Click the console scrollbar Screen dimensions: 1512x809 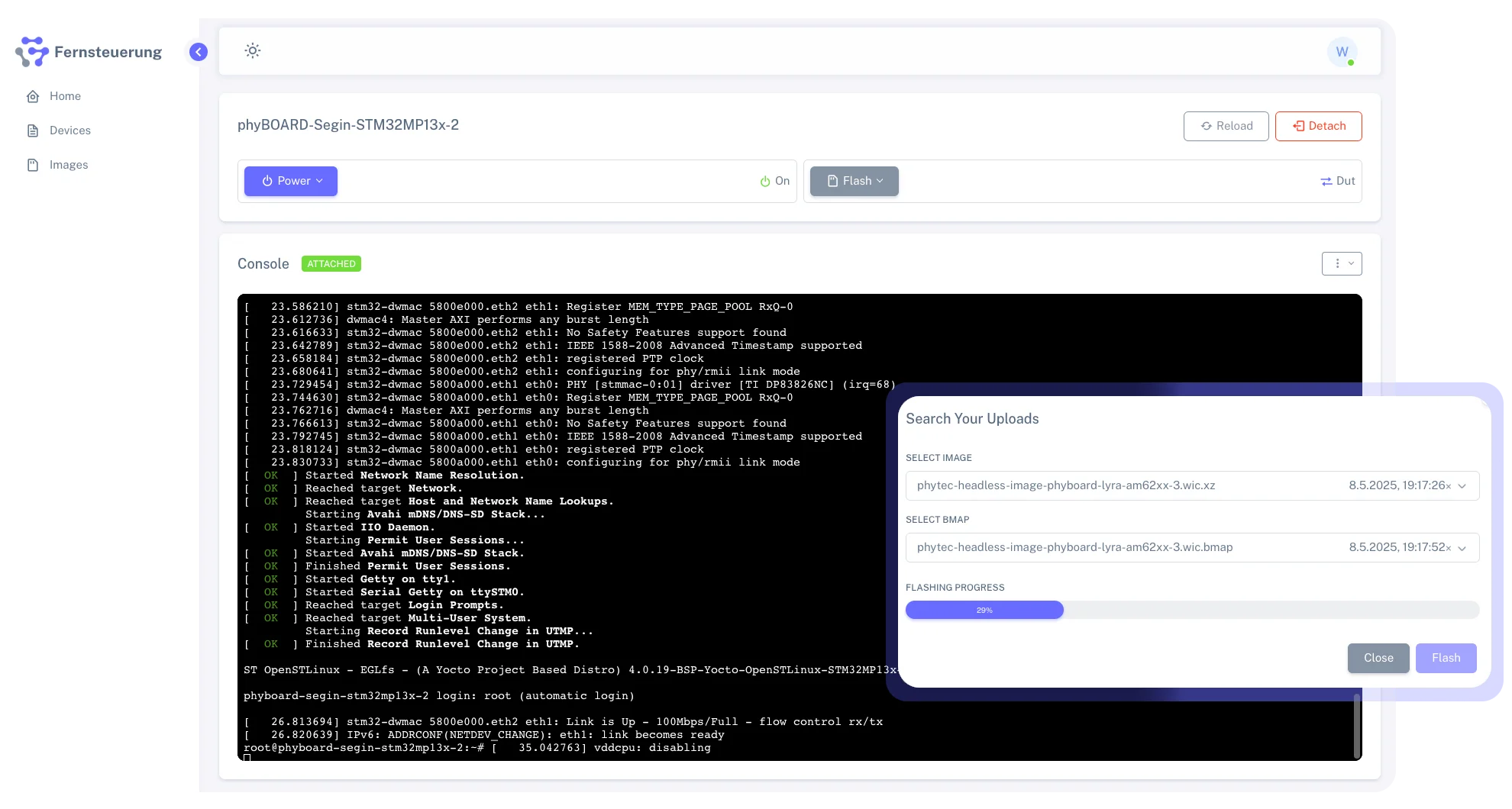click(1358, 727)
